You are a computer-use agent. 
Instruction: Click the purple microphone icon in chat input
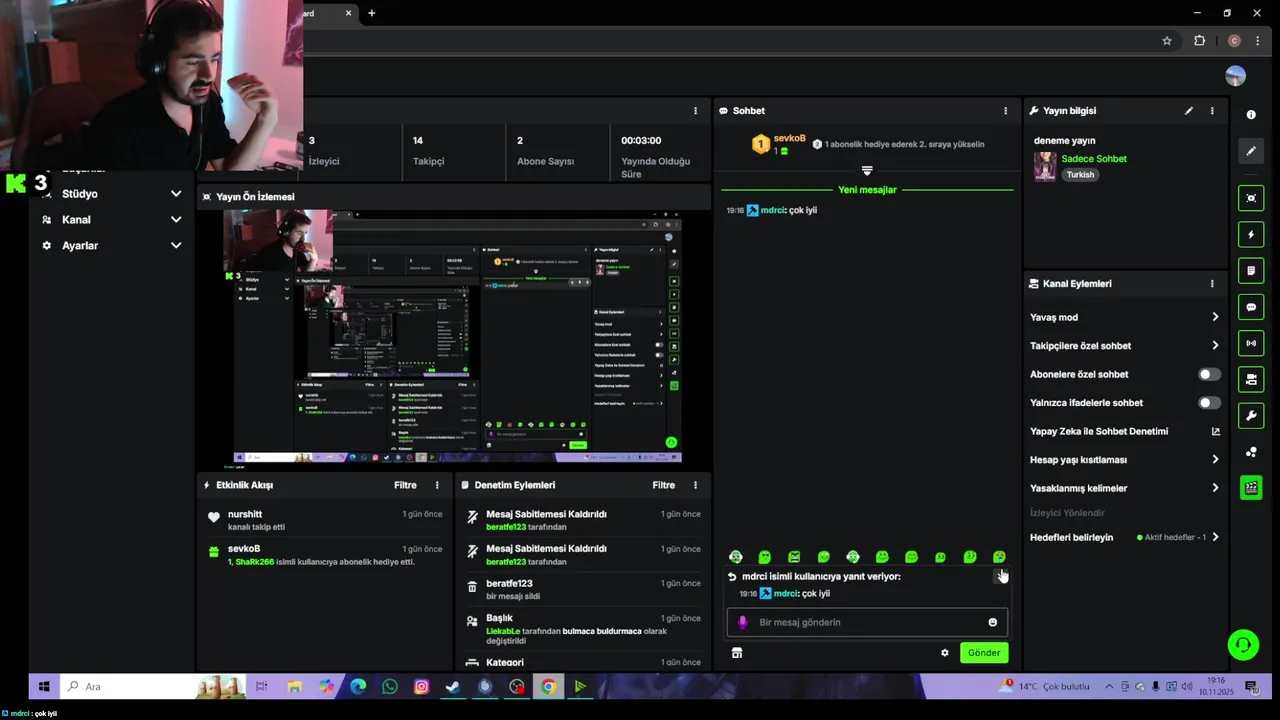pos(742,622)
